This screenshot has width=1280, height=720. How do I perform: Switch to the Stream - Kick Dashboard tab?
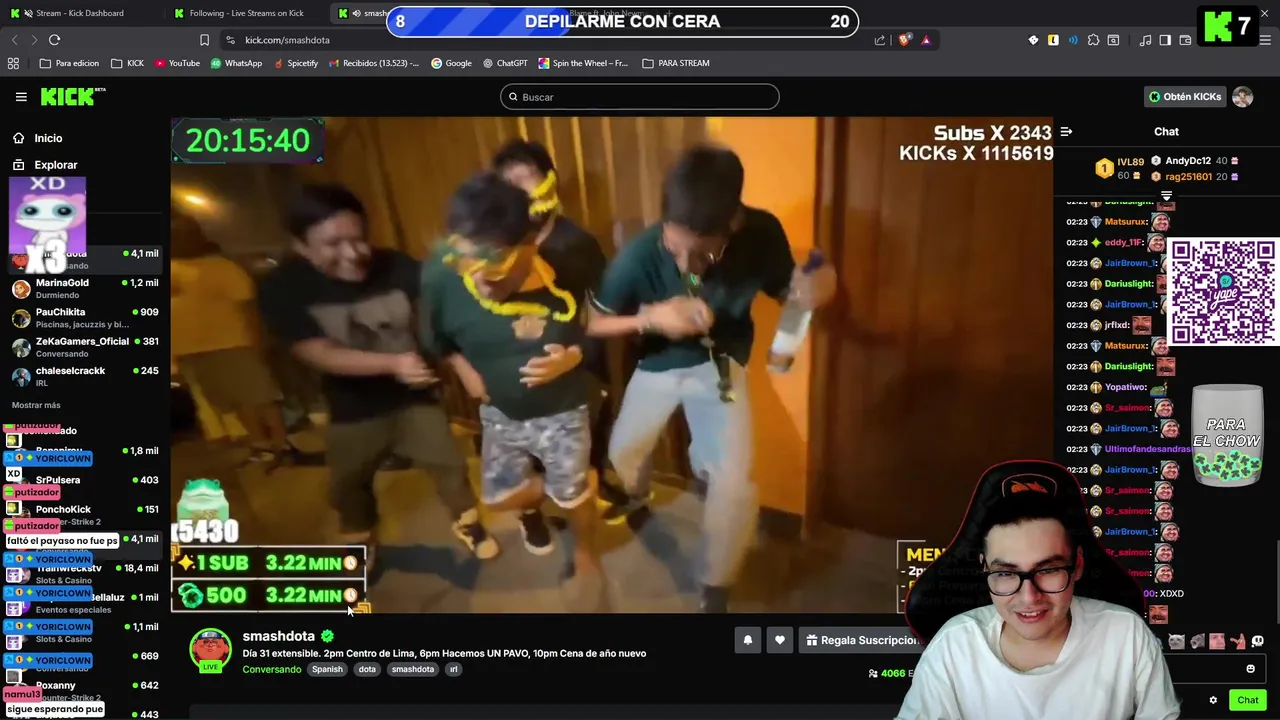[80, 13]
